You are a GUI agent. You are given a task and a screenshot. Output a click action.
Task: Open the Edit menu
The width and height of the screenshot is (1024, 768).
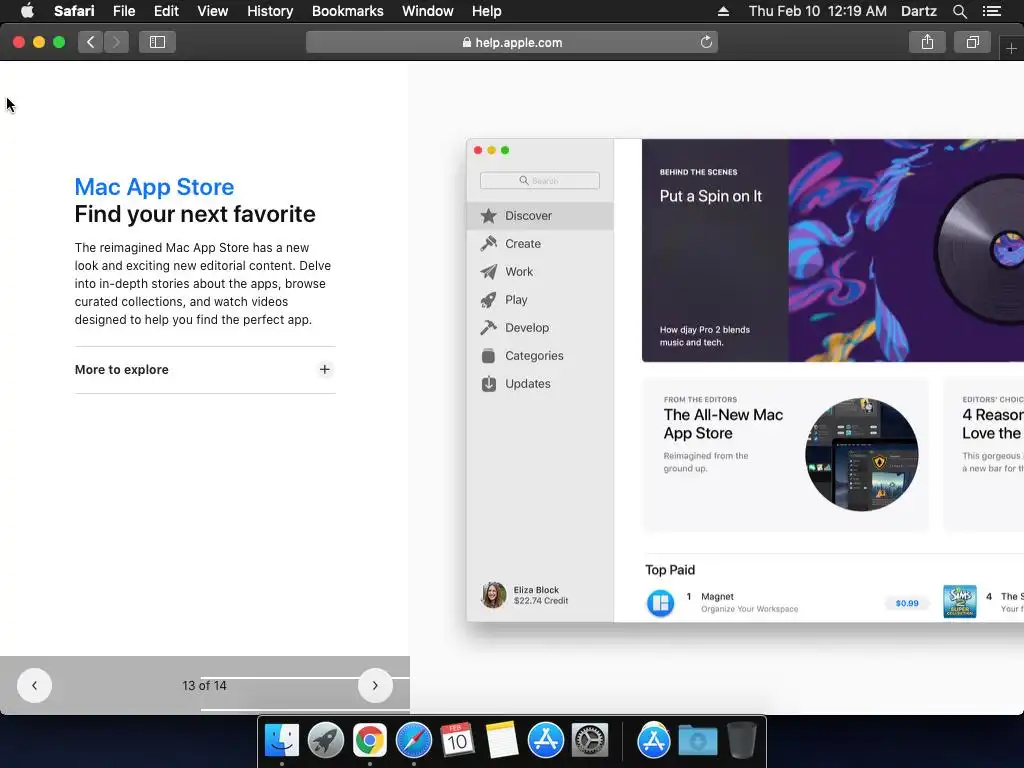(166, 11)
